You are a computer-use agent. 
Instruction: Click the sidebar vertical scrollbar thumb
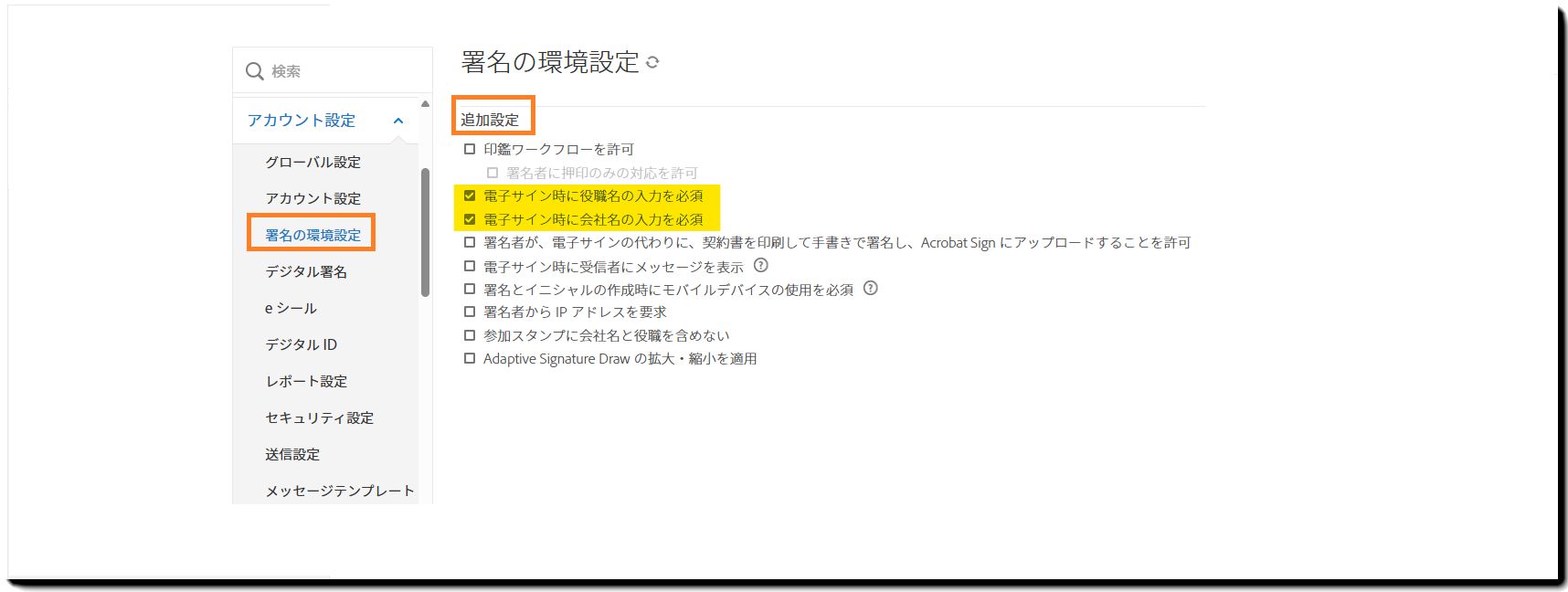[x=425, y=232]
